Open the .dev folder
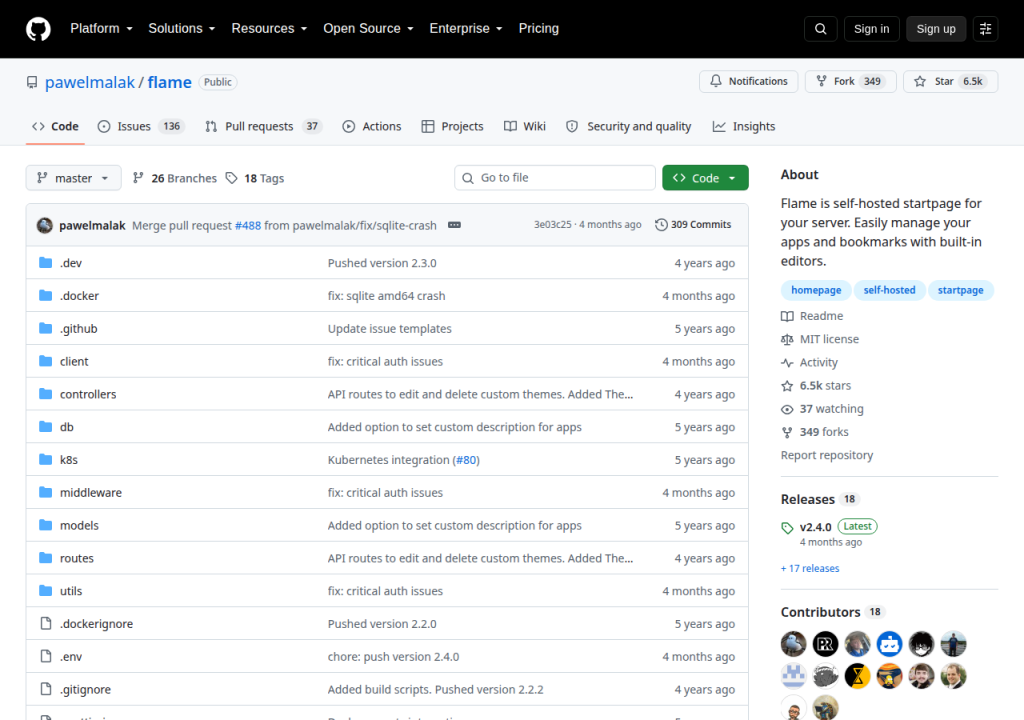The width and height of the screenshot is (1024, 720). (71, 263)
